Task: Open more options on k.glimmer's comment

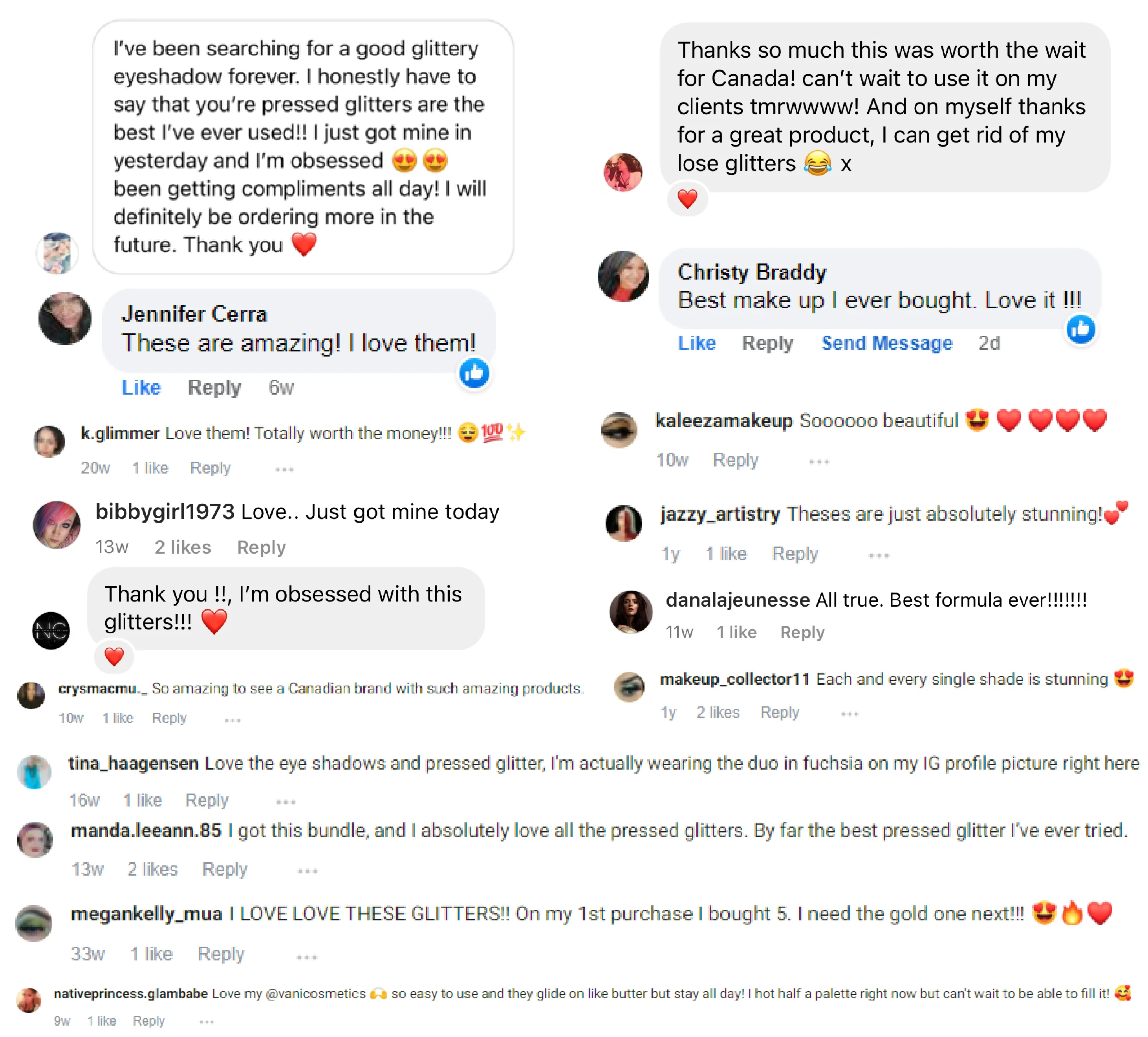Action: point(284,470)
